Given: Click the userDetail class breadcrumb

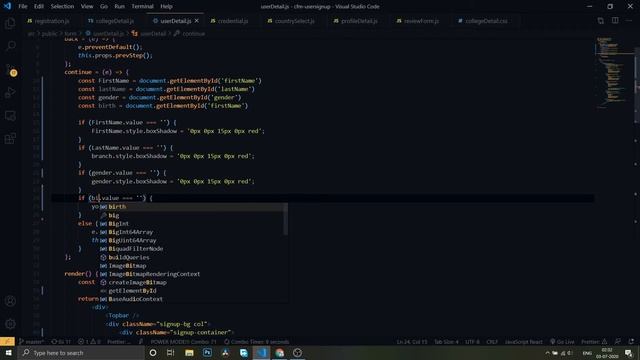Looking at the screenshot, I should tap(149, 34).
